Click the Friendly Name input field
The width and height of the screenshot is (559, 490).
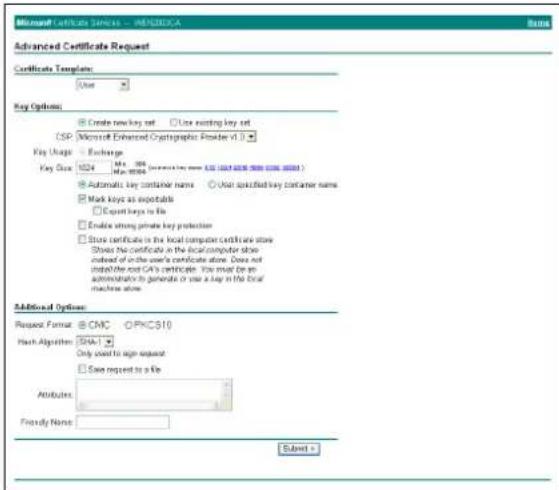(x=123, y=422)
